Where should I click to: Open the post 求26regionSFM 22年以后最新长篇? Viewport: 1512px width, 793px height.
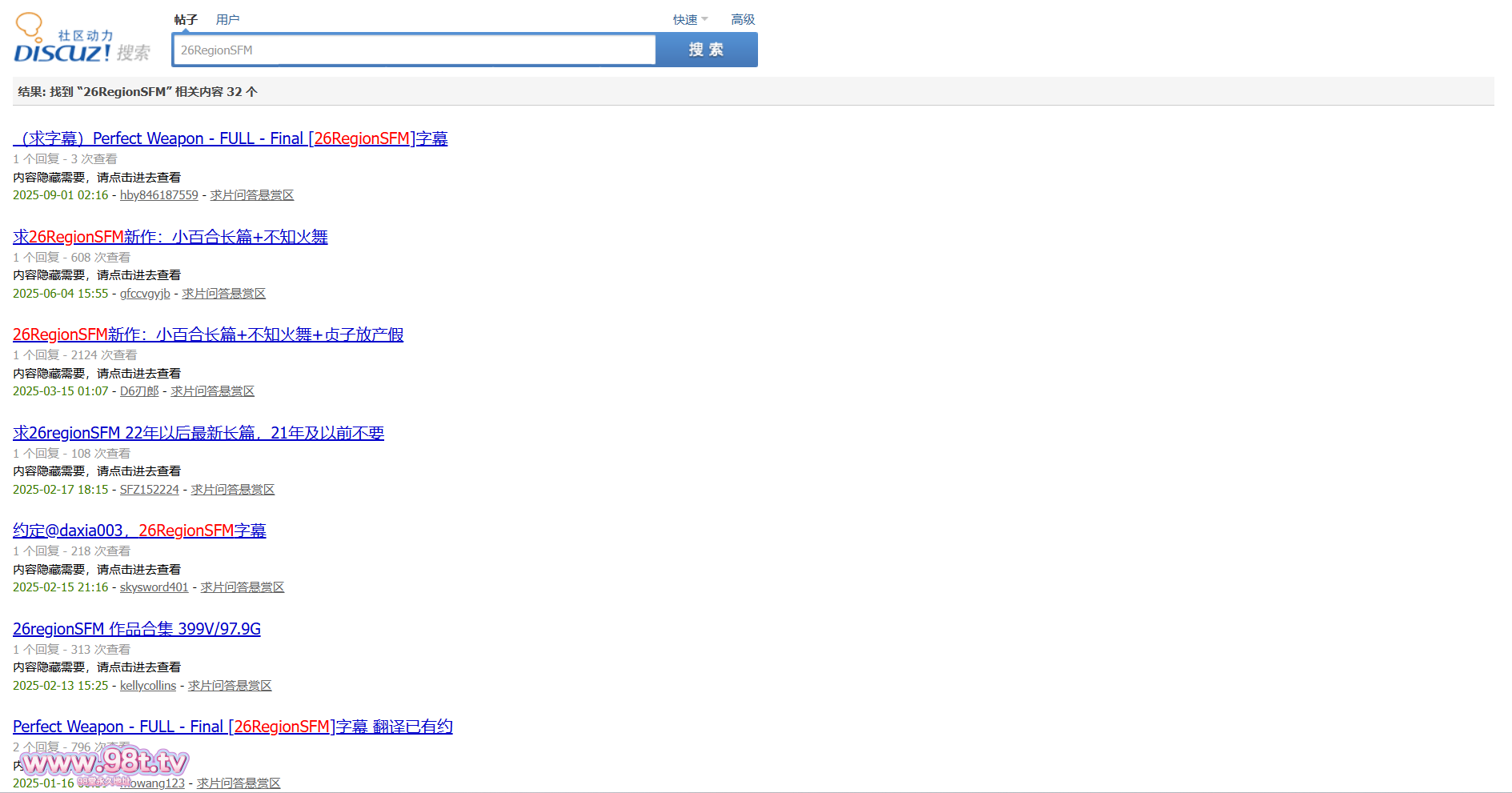click(199, 433)
